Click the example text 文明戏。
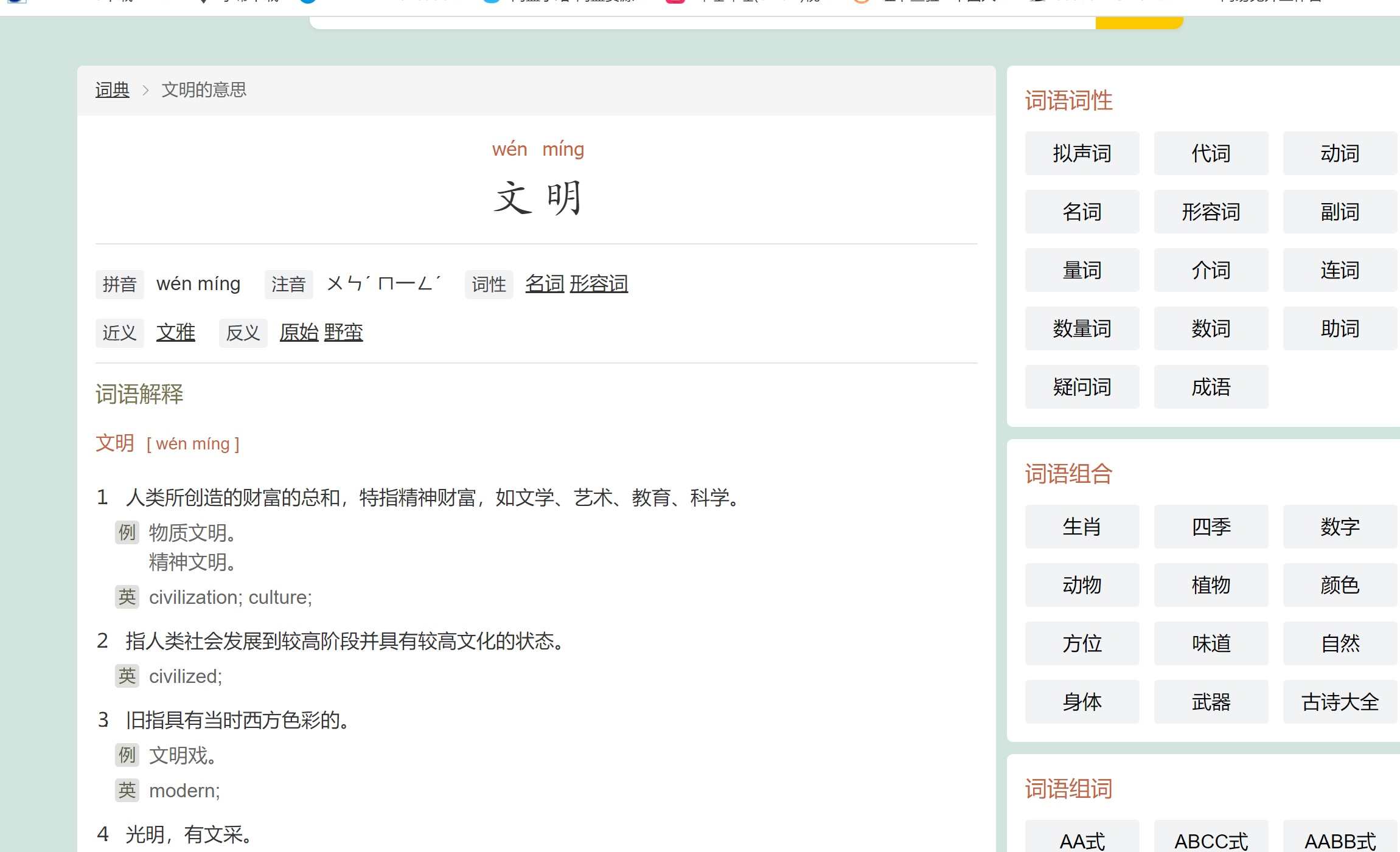This screenshot has height=852, width=1400. click(x=183, y=755)
